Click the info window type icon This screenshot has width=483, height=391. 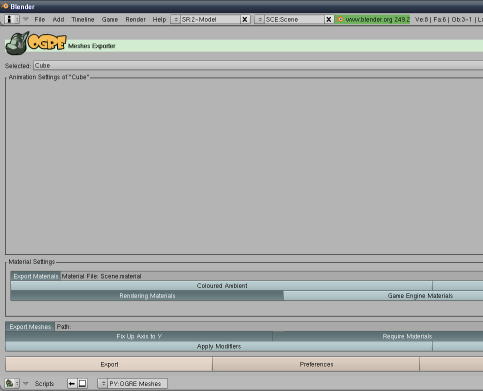point(10,19)
